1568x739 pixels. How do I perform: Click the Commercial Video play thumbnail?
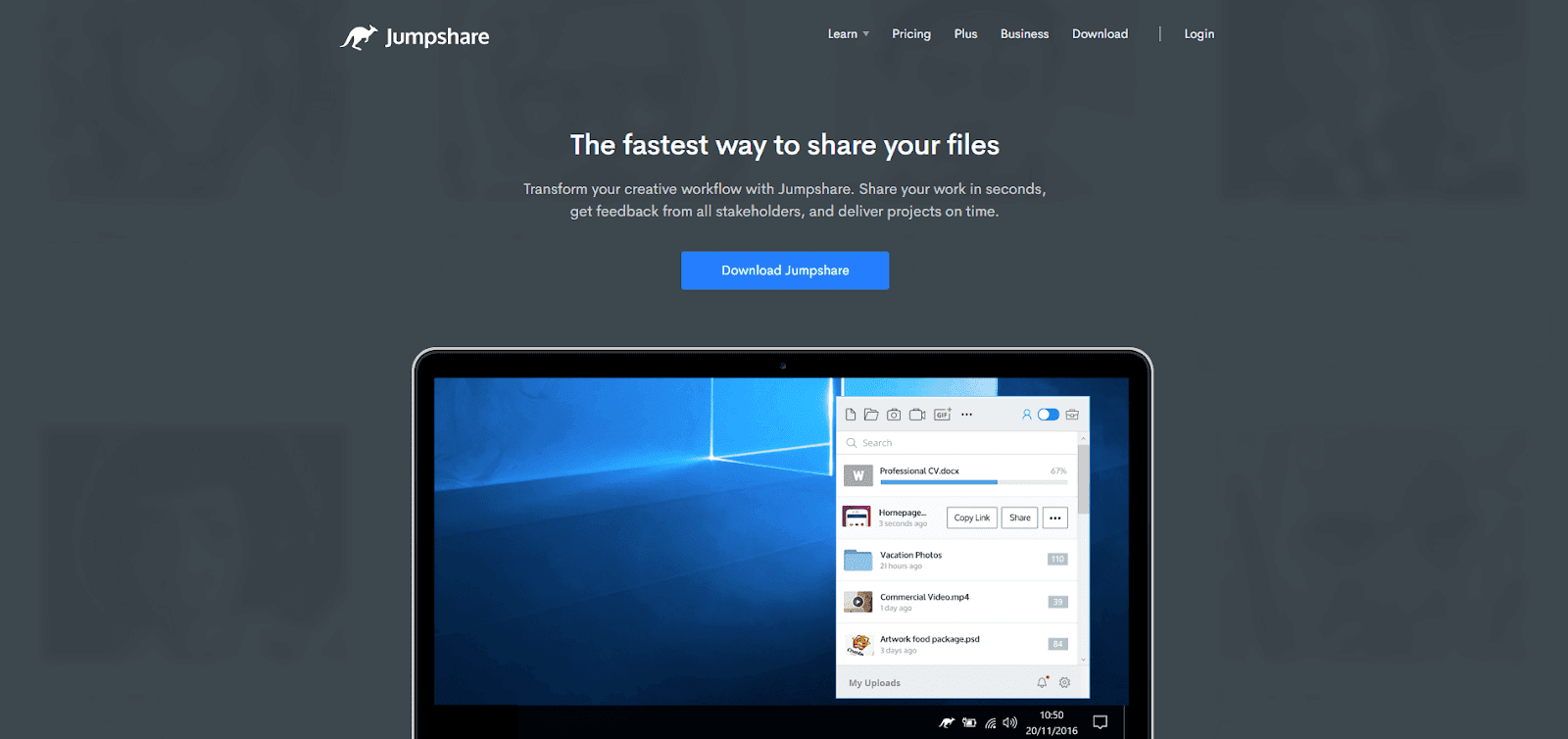[857, 602]
